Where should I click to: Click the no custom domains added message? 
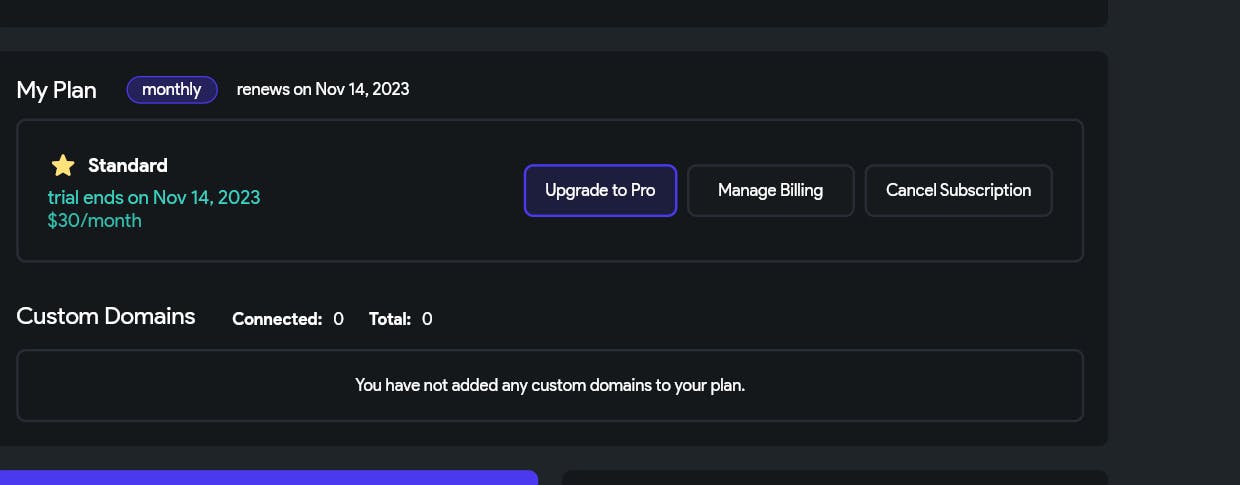pyautogui.click(x=550, y=385)
